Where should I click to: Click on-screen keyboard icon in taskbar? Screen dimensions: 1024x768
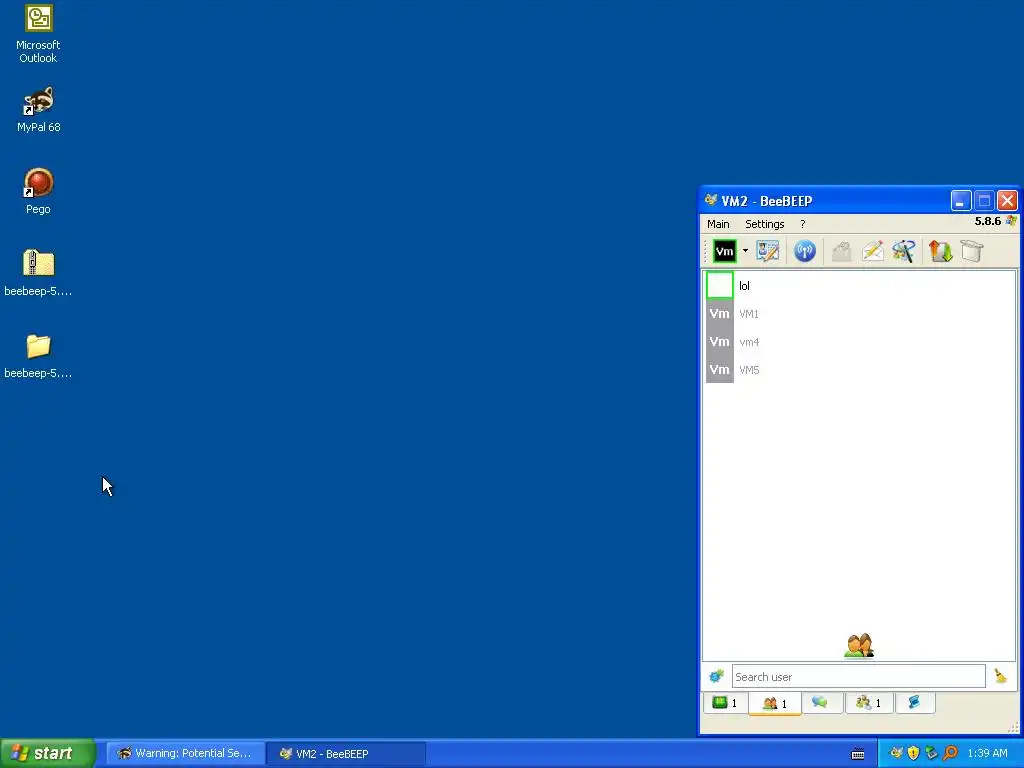click(x=858, y=754)
